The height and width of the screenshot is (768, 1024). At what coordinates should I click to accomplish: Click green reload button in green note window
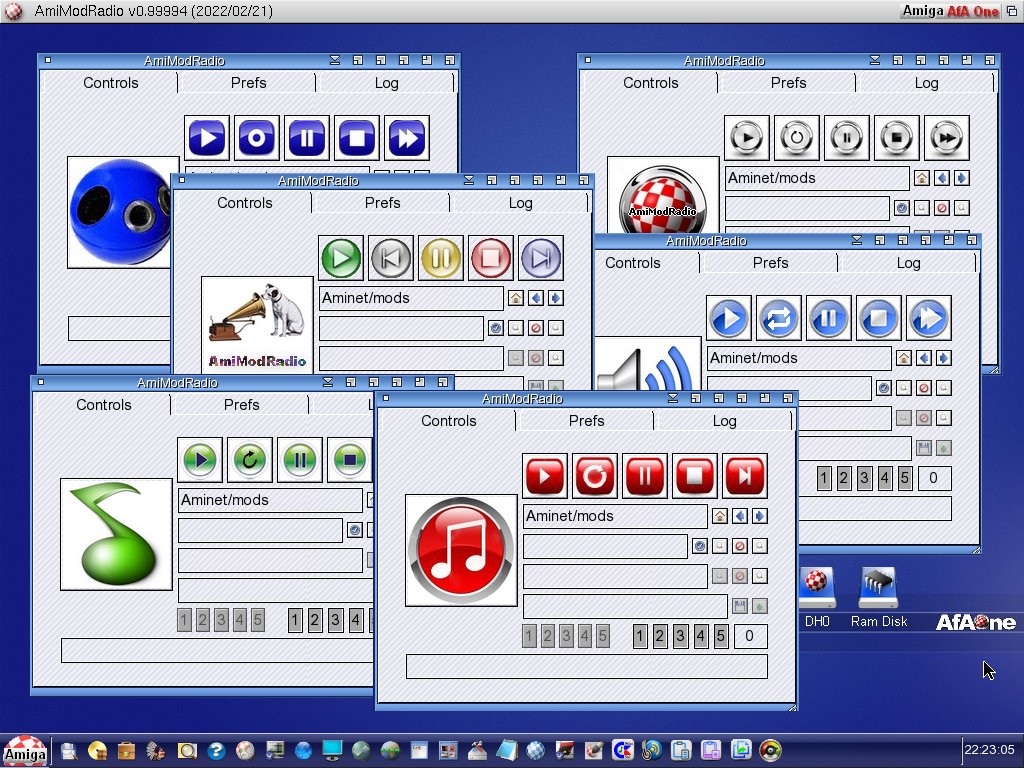250,460
